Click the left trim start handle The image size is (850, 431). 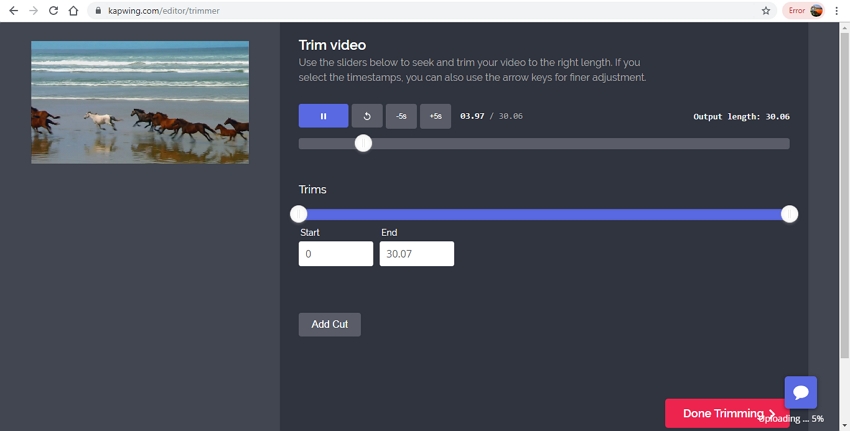click(x=299, y=214)
